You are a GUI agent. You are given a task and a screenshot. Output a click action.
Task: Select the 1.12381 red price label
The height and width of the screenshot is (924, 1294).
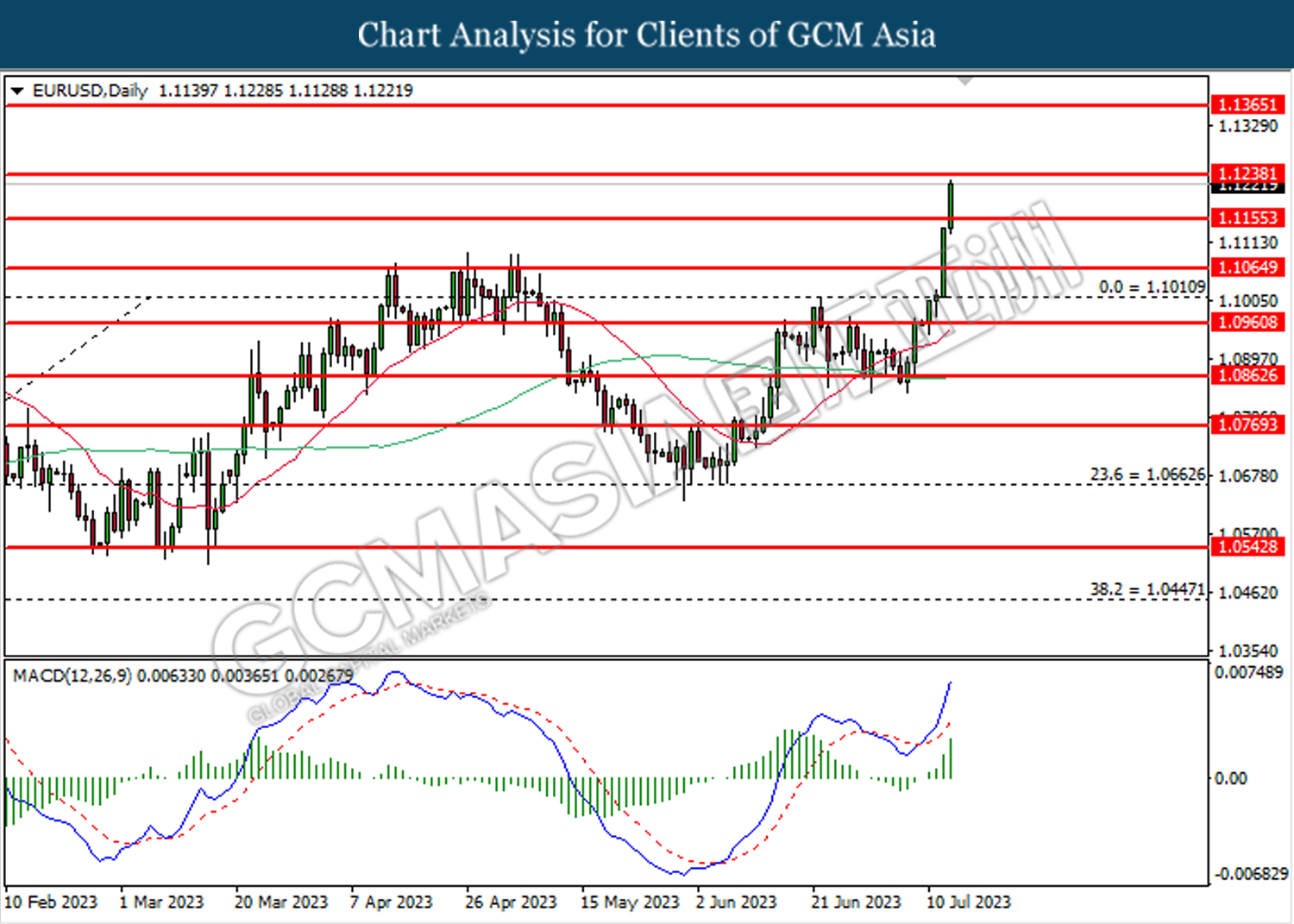click(x=1247, y=173)
